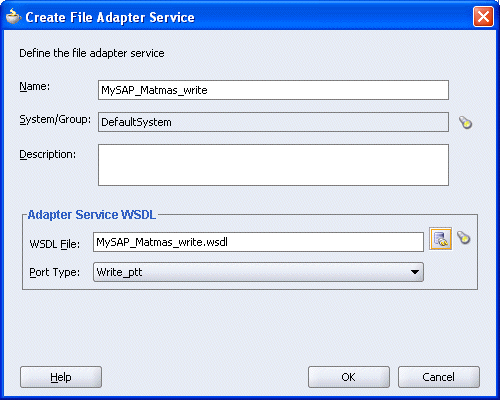Click the 'Description:' label
The width and height of the screenshot is (500, 400).
click(x=48, y=154)
